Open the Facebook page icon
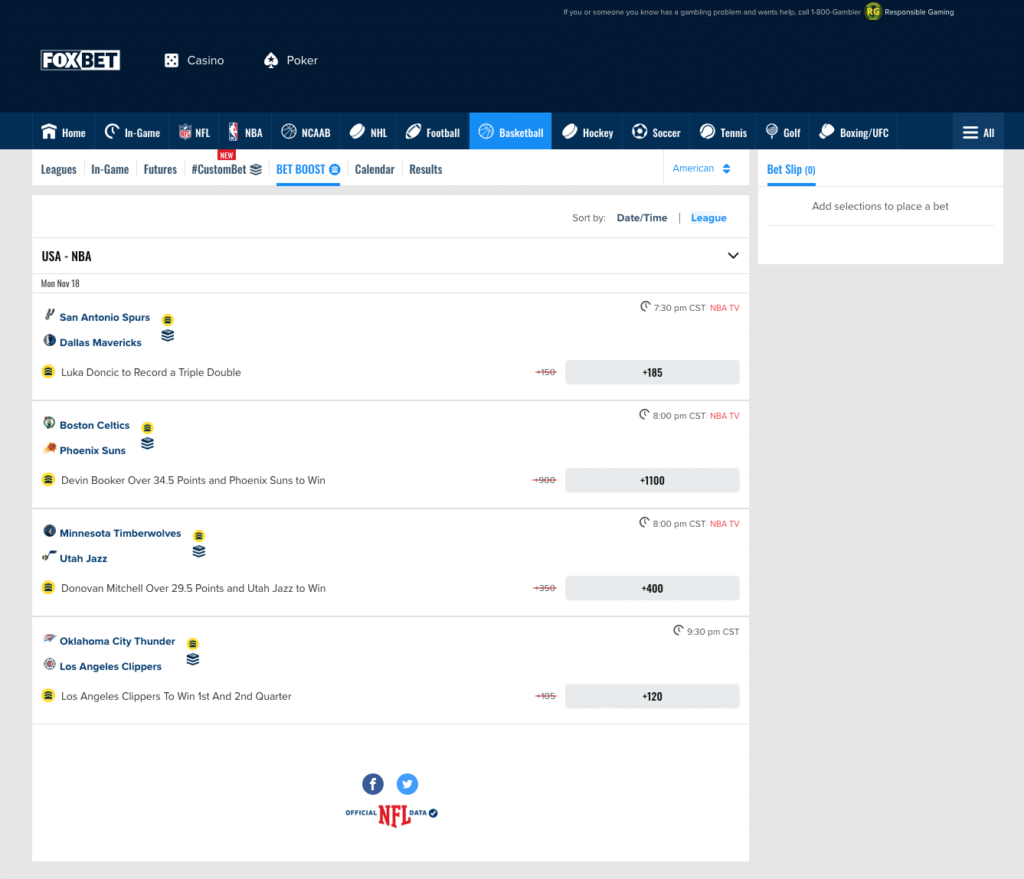 click(373, 784)
